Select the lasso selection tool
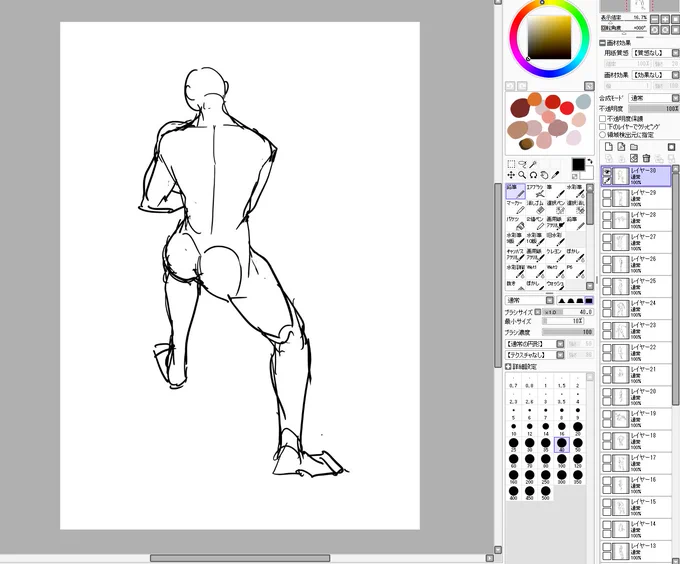 click(x=522, y=164)
